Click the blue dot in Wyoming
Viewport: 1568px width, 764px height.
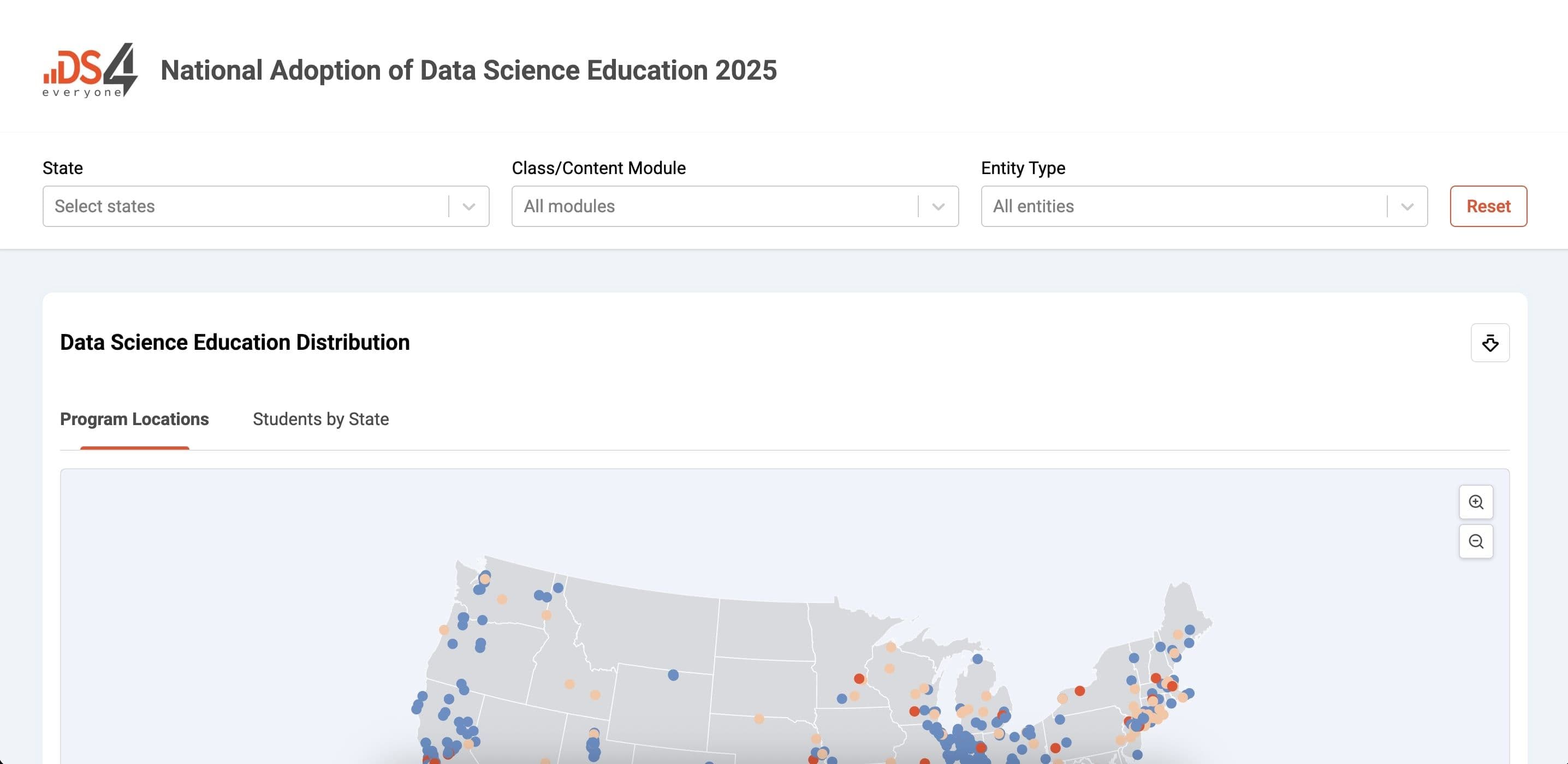point(673,675)
